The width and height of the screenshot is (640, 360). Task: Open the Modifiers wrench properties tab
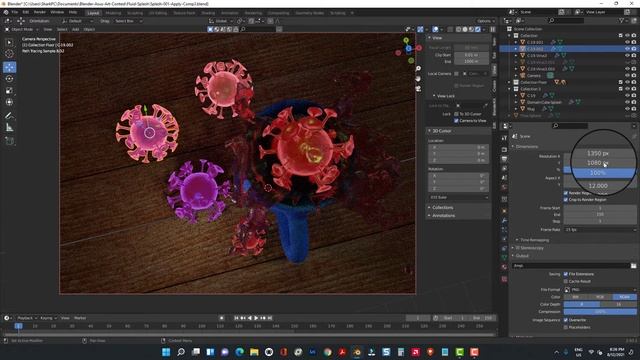click(x=504, y=220)
